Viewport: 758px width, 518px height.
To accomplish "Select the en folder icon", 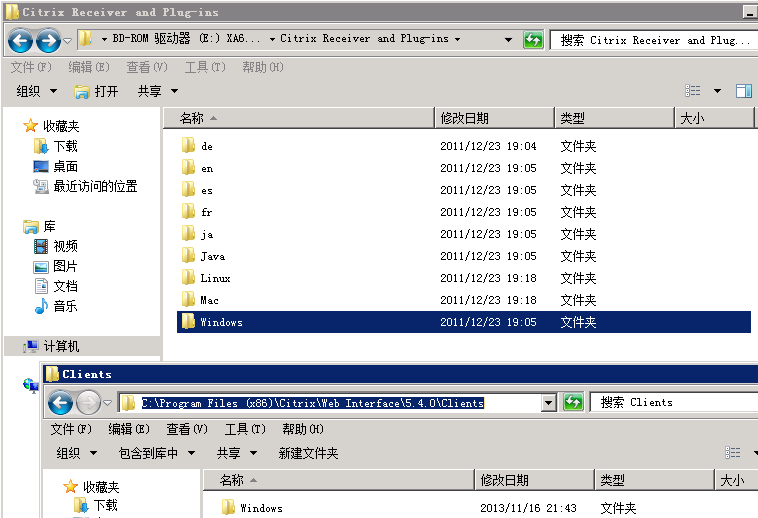I will pyautogui.click(x=189, y=167).
